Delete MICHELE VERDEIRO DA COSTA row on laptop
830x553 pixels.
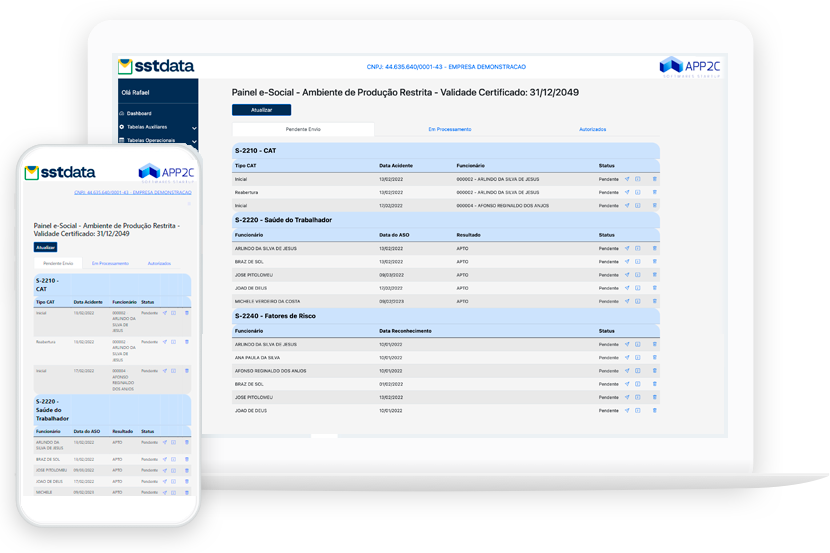[655, 301]
